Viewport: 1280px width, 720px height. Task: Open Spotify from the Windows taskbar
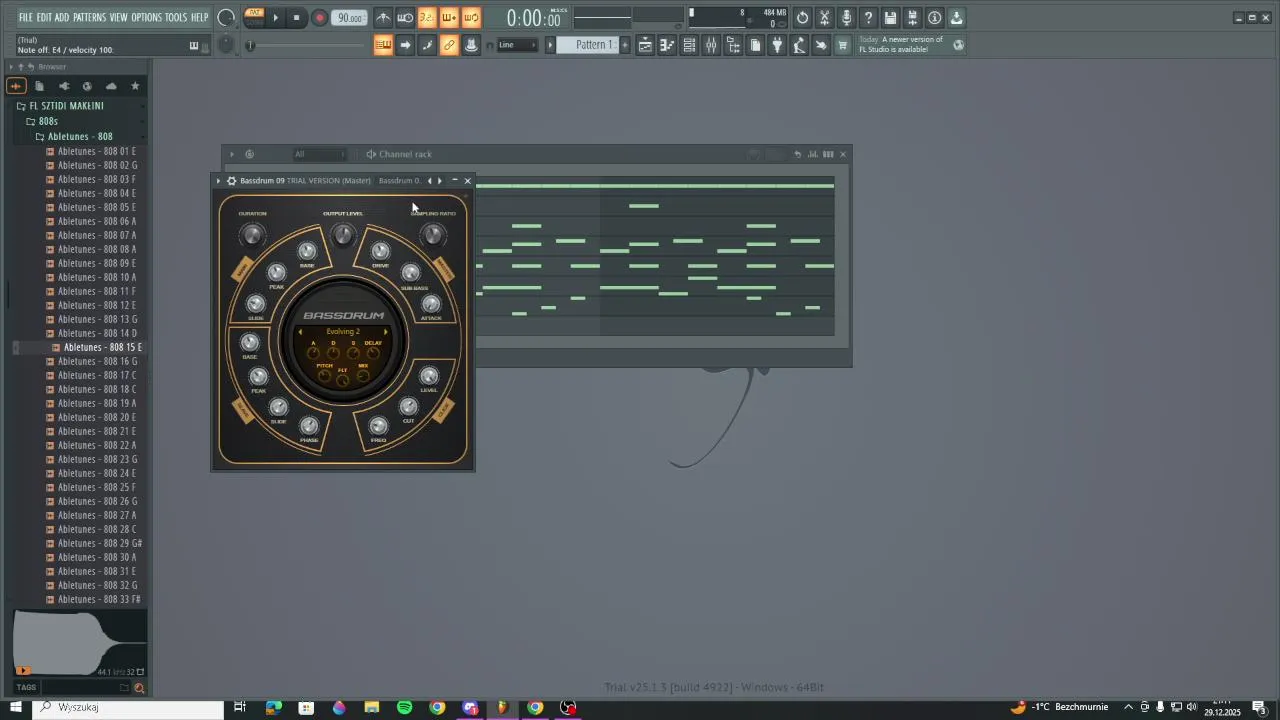405,707
